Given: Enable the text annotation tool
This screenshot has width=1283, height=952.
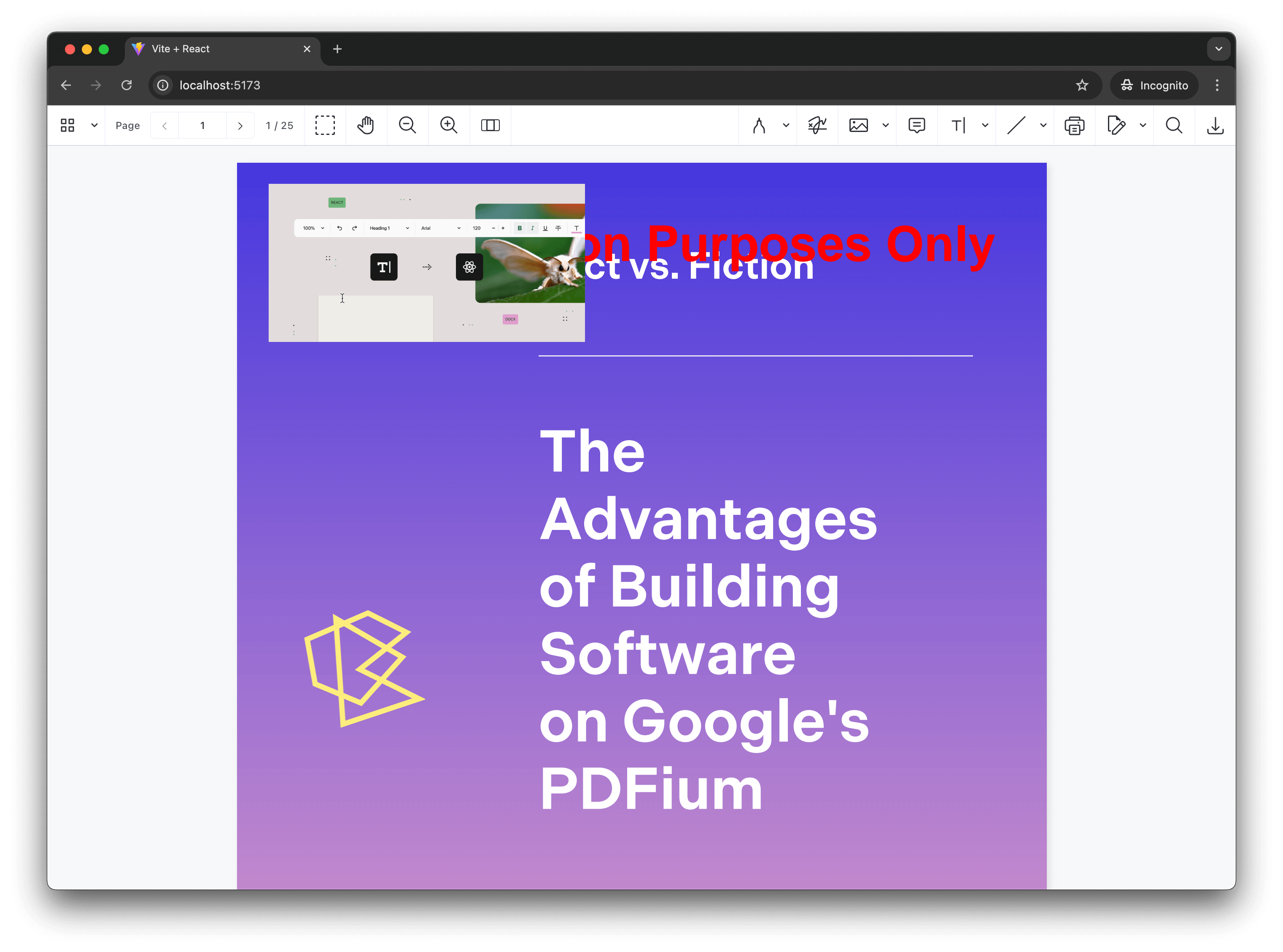Looking at the screenshot, I should (x=958, y=125).
